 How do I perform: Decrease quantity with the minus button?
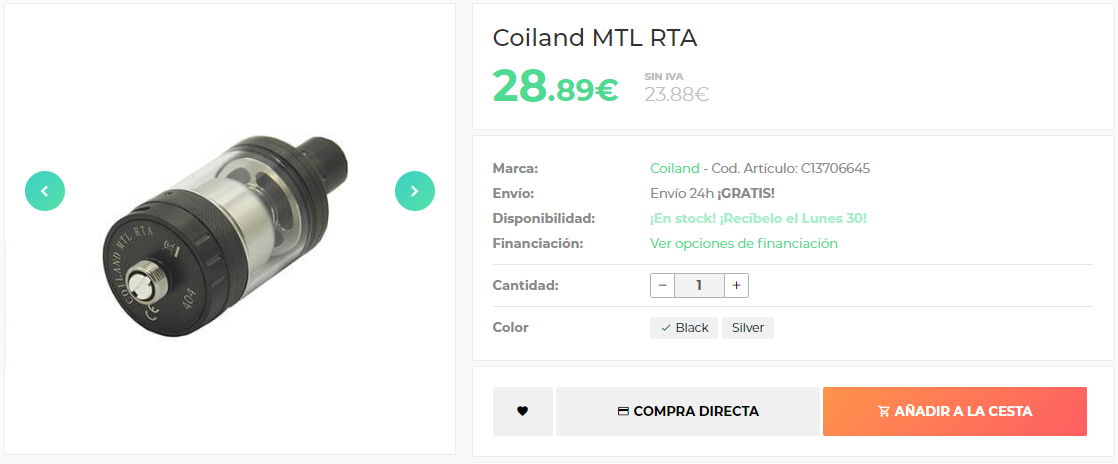[662, 285]
